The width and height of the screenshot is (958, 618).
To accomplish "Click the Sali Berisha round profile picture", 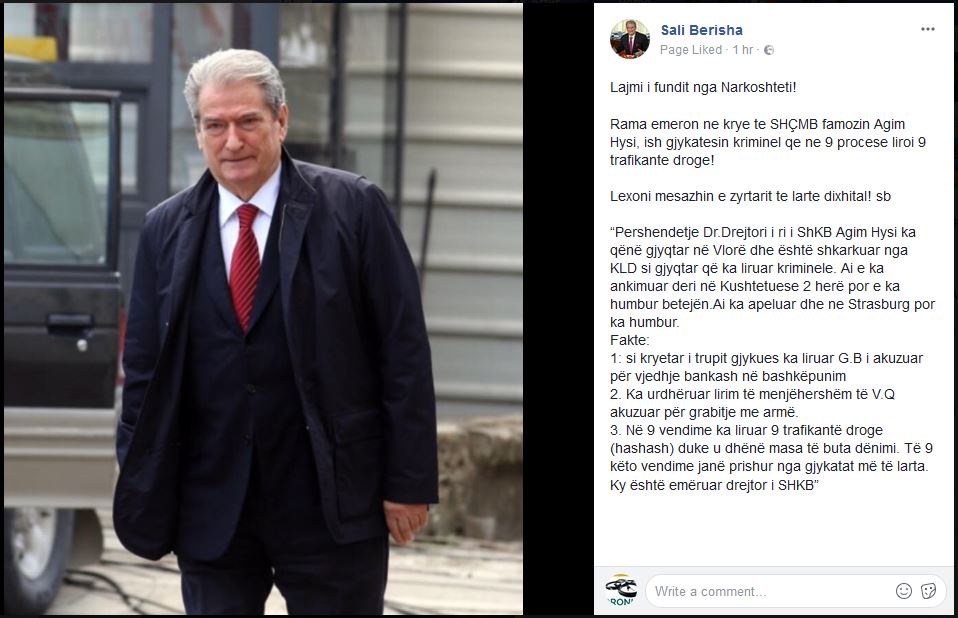I will pyautogui.click(x=630, y=39).
